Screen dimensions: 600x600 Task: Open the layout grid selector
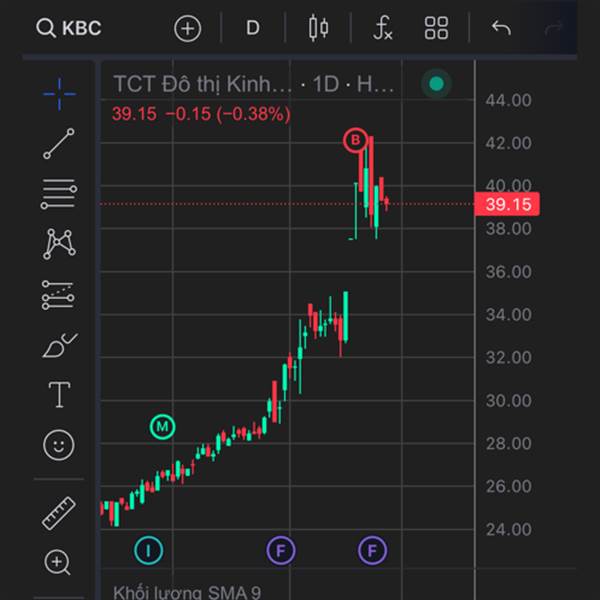[x=436, y=28]
